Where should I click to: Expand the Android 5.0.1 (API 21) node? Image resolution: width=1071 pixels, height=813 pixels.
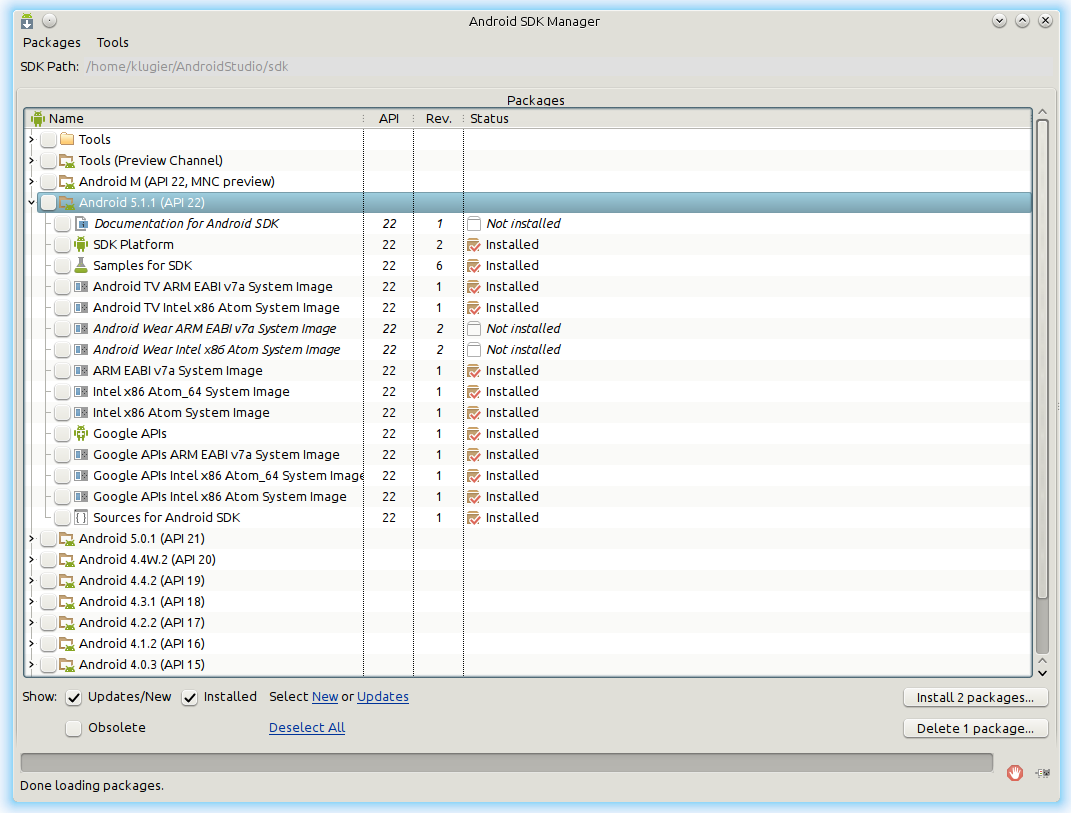[x=31, y=539]
